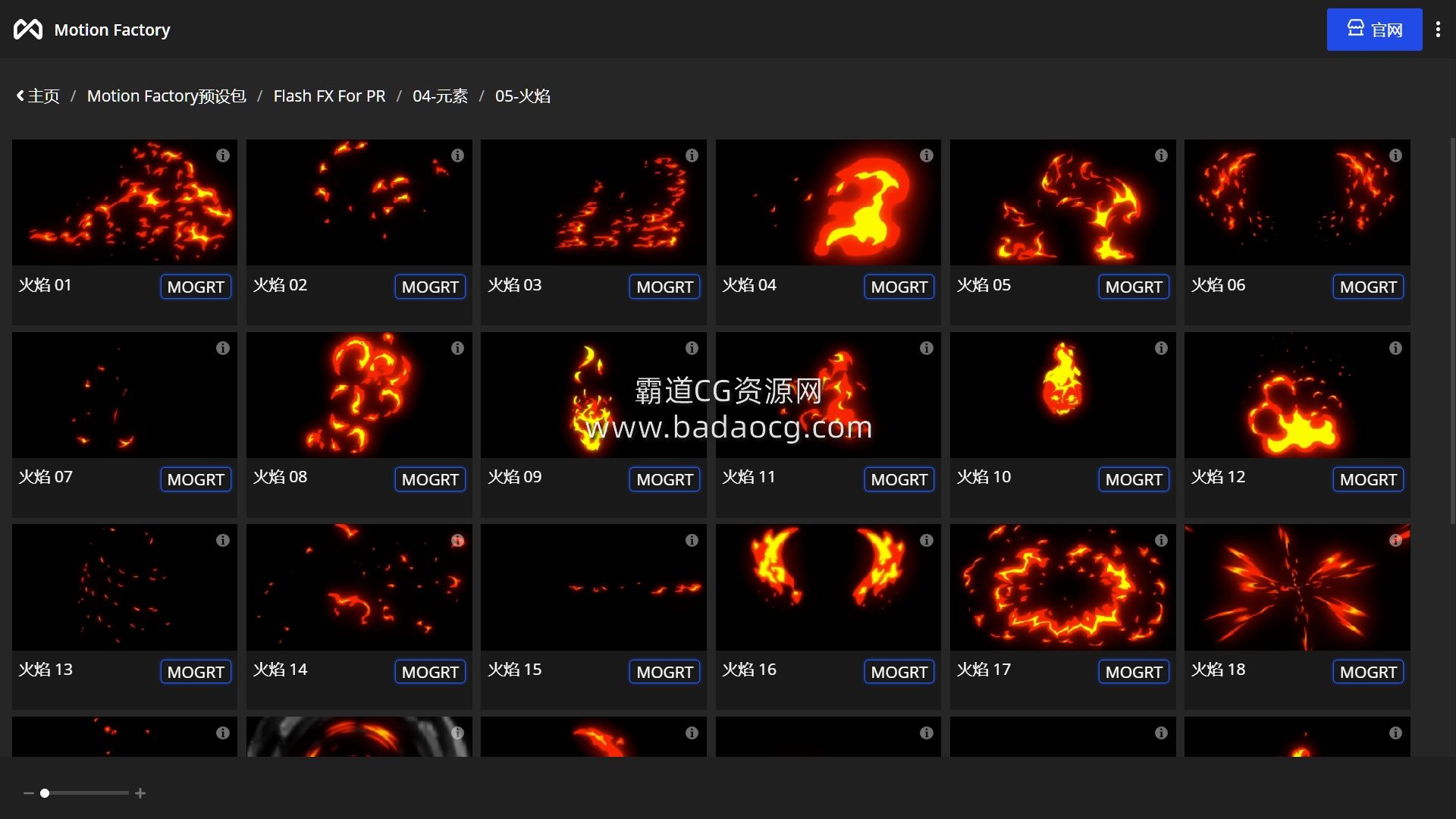The width and height of the screenshot is (1456, 819).
Task: Select the 火焰 17 ring thumbnail
Action: 1062,588
